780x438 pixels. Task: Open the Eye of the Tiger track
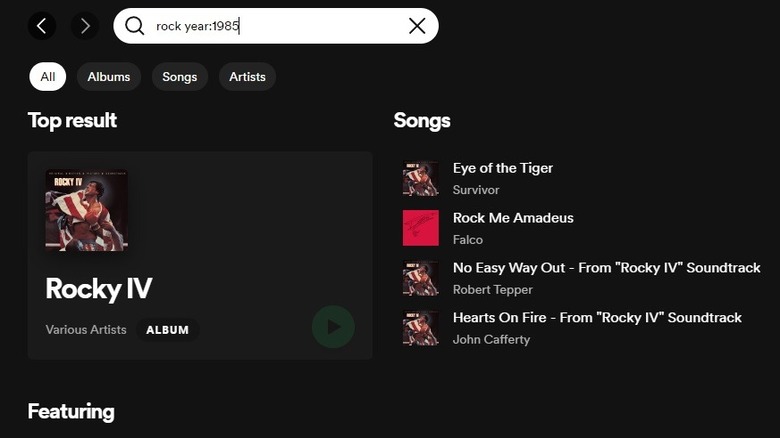[x=502, y=168]
